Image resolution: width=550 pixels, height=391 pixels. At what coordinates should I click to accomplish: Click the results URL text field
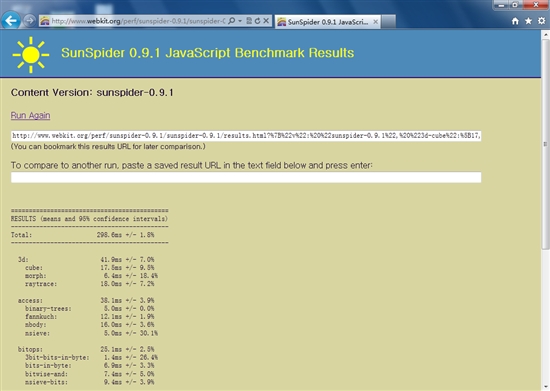[x=246, y=136]
